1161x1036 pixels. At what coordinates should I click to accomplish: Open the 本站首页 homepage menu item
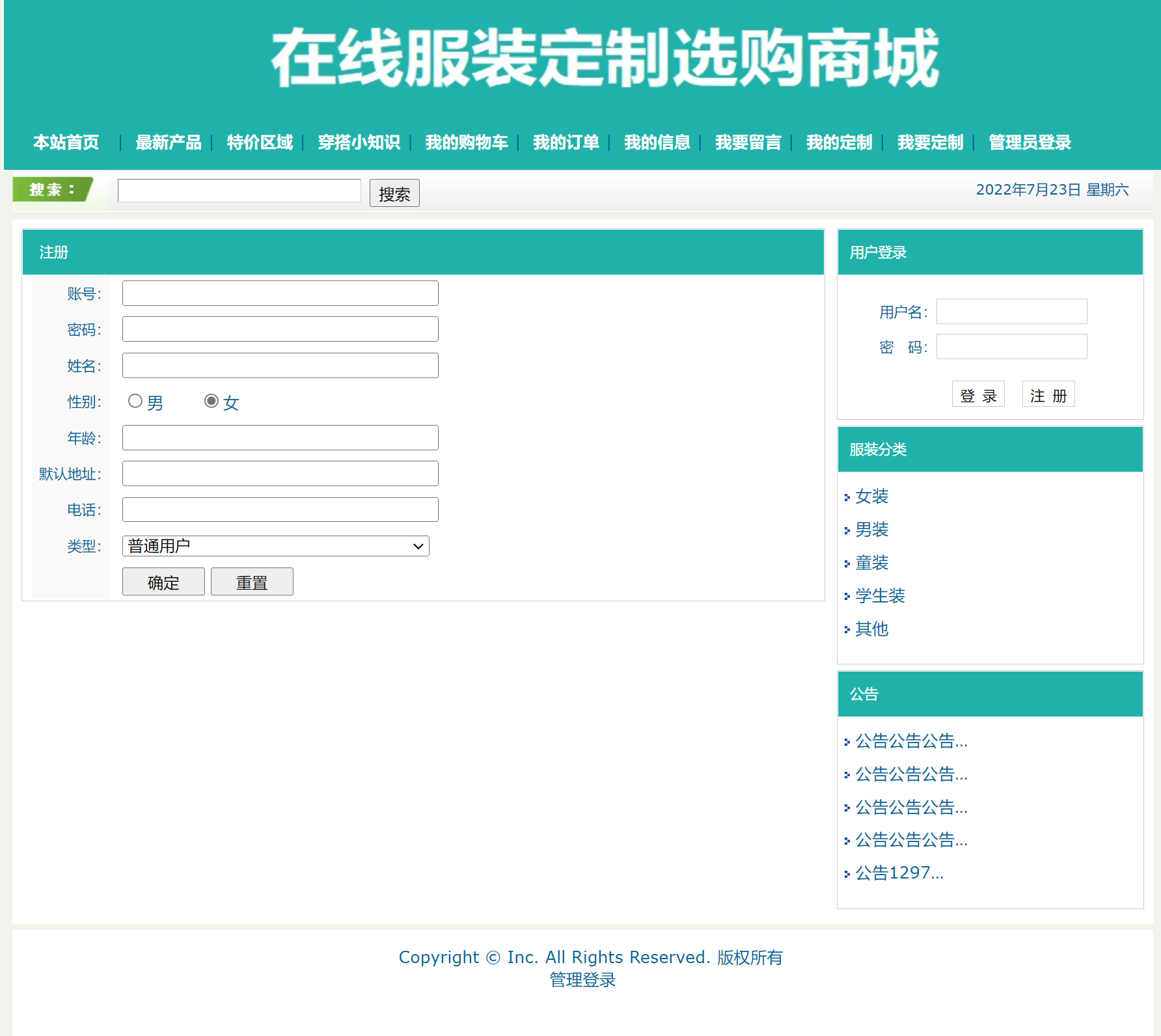pos(65,143)
